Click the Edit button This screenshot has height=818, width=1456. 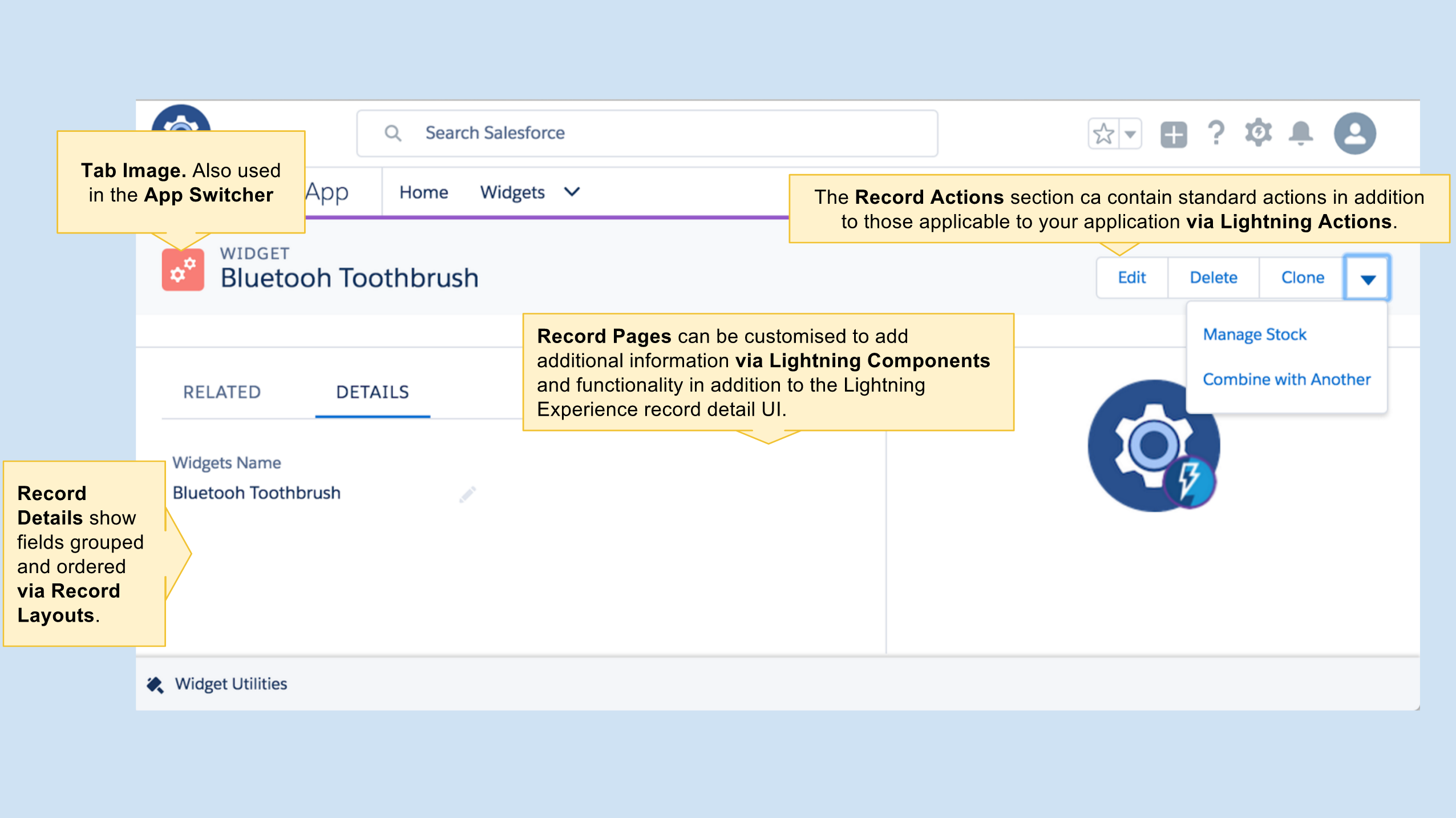(x=1132, y=278)
